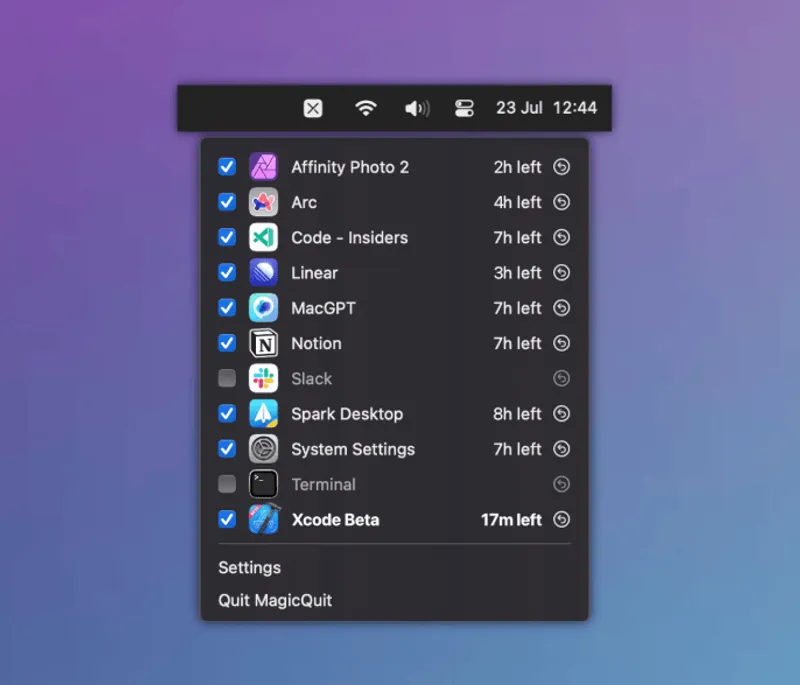Open Settings from the menu
Viewport: 800px width, 685px height.
tap(249, 567)
